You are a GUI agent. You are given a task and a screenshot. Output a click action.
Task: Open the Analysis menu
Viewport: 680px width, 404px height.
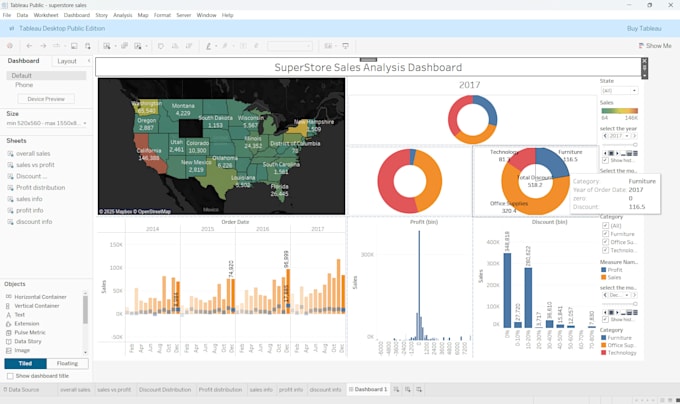coord(123,15)
